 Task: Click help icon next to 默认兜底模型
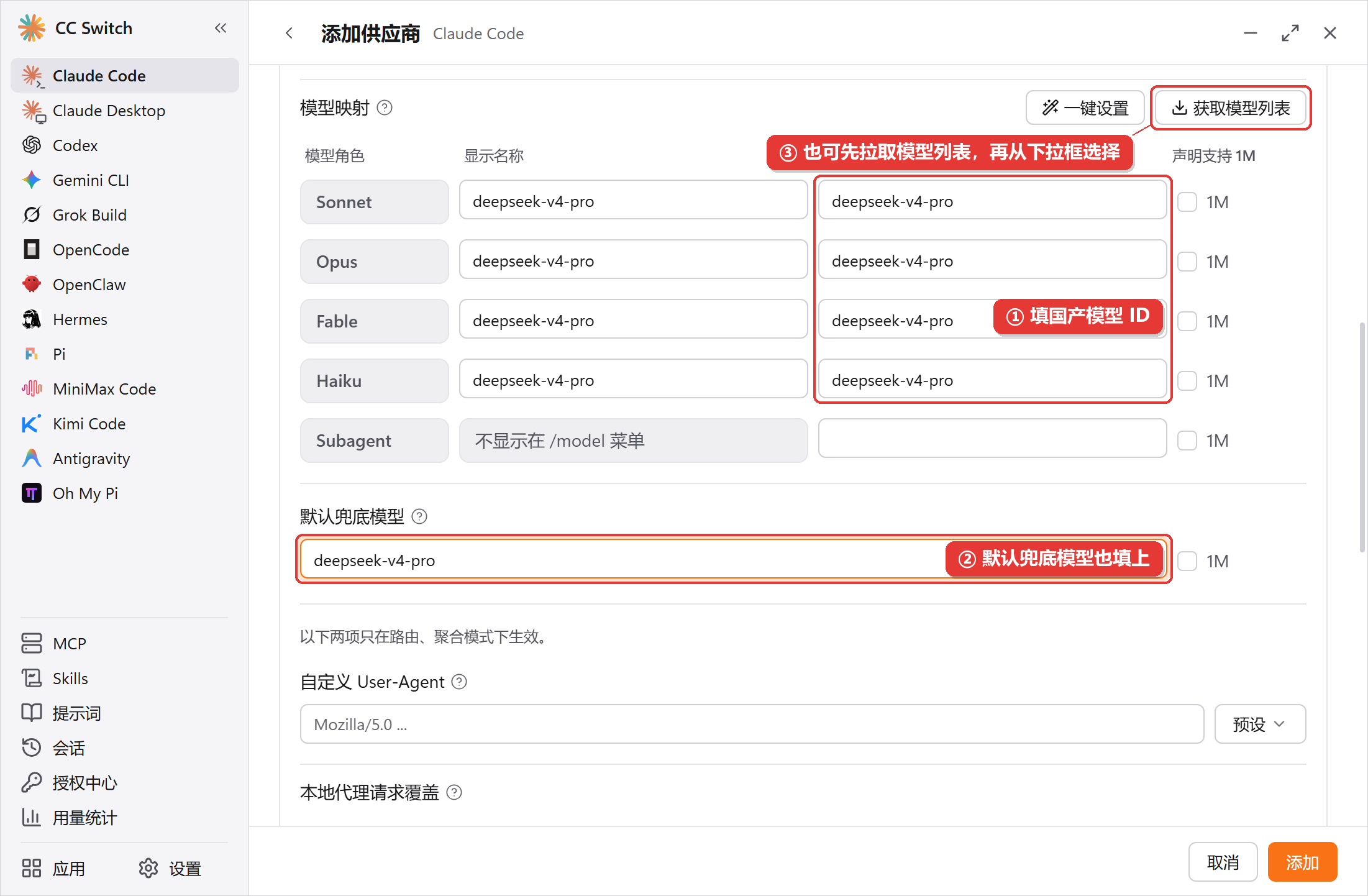[420, 516]
